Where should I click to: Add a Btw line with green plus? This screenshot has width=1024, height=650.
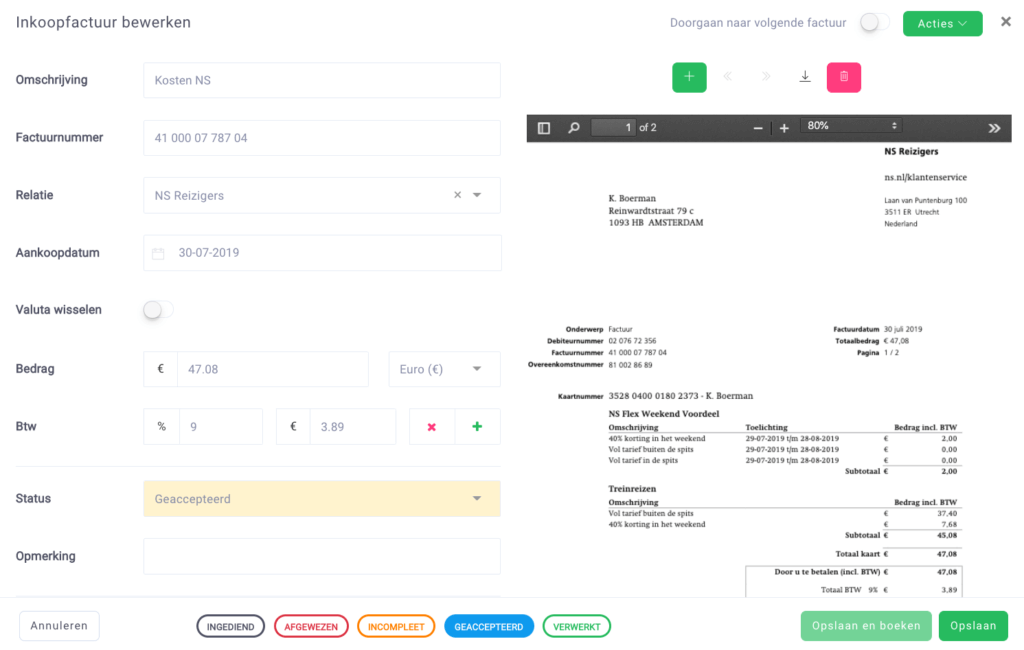[477, 427]
